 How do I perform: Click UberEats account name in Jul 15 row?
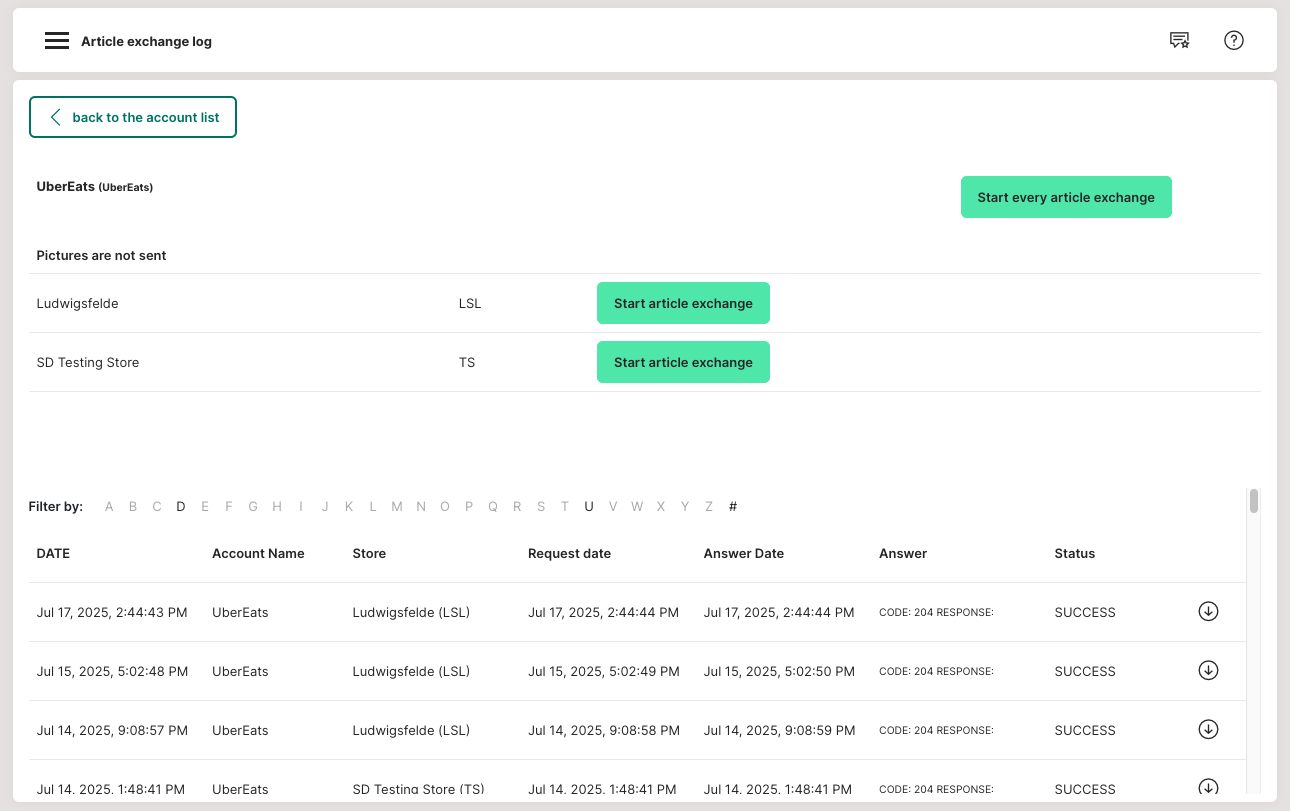click(x=240, y=671)
